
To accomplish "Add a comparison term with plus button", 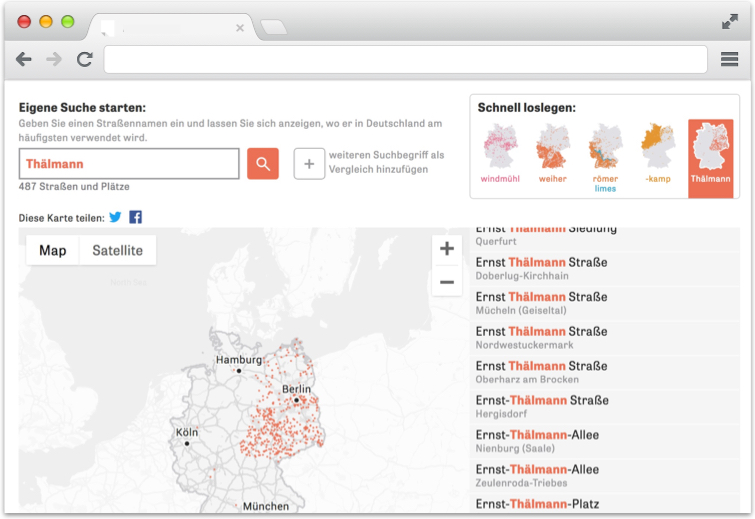I will (309, 163).
